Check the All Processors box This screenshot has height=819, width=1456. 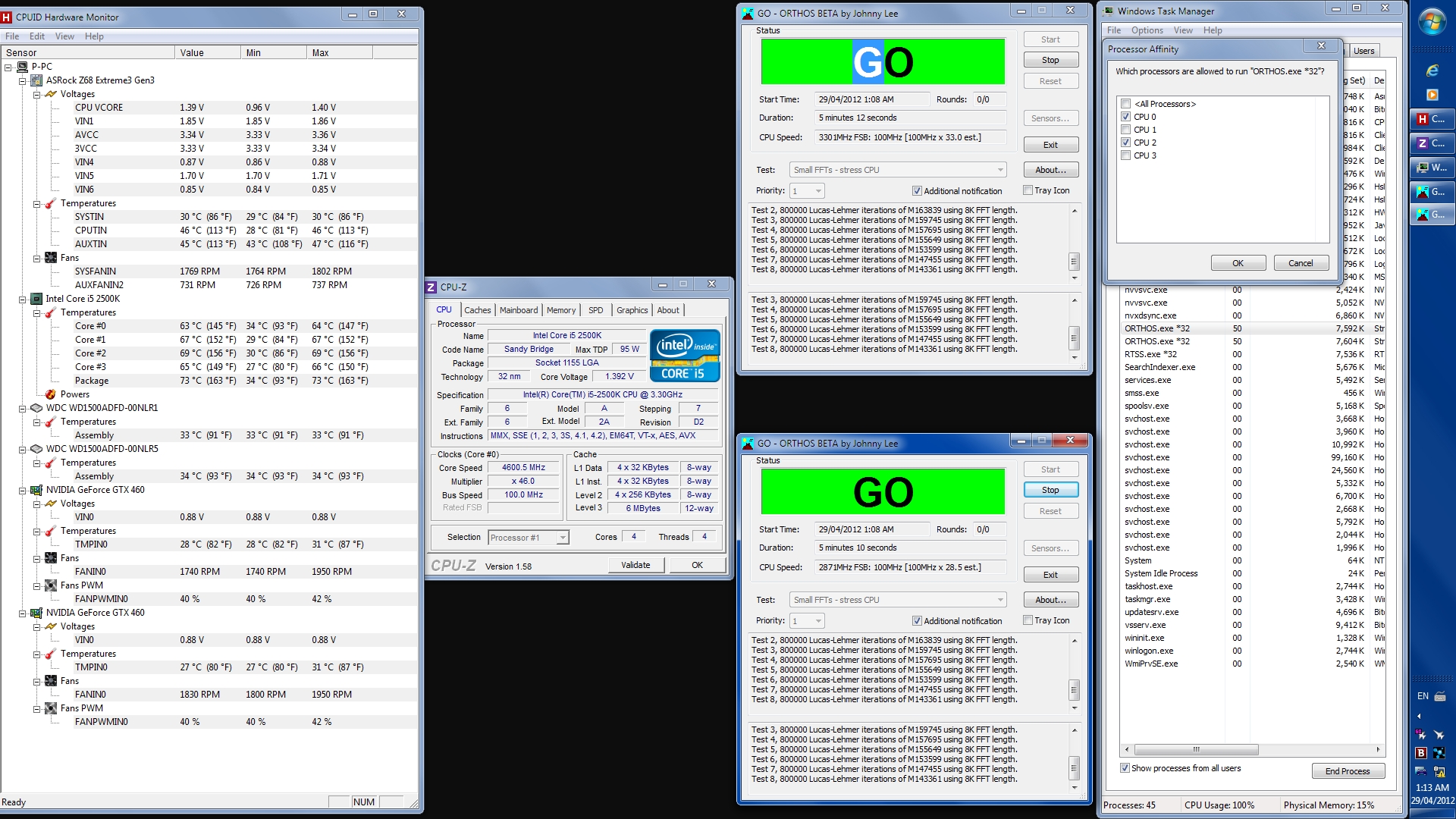1126,104
